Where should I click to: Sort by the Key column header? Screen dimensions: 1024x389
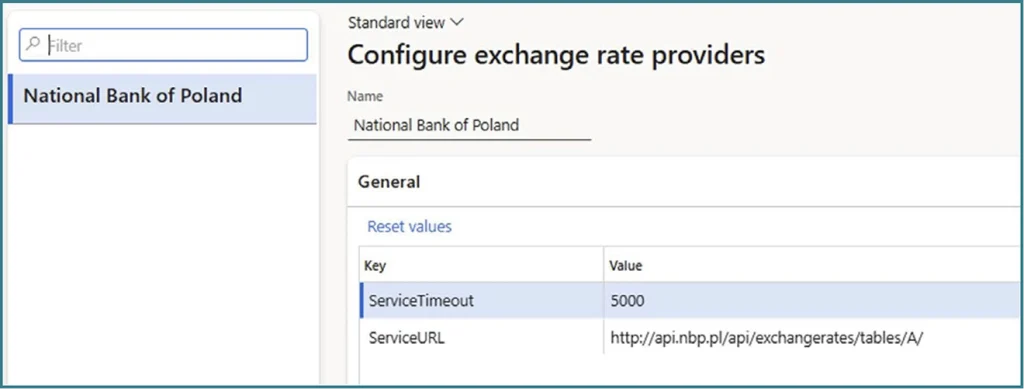click(481, 266)
